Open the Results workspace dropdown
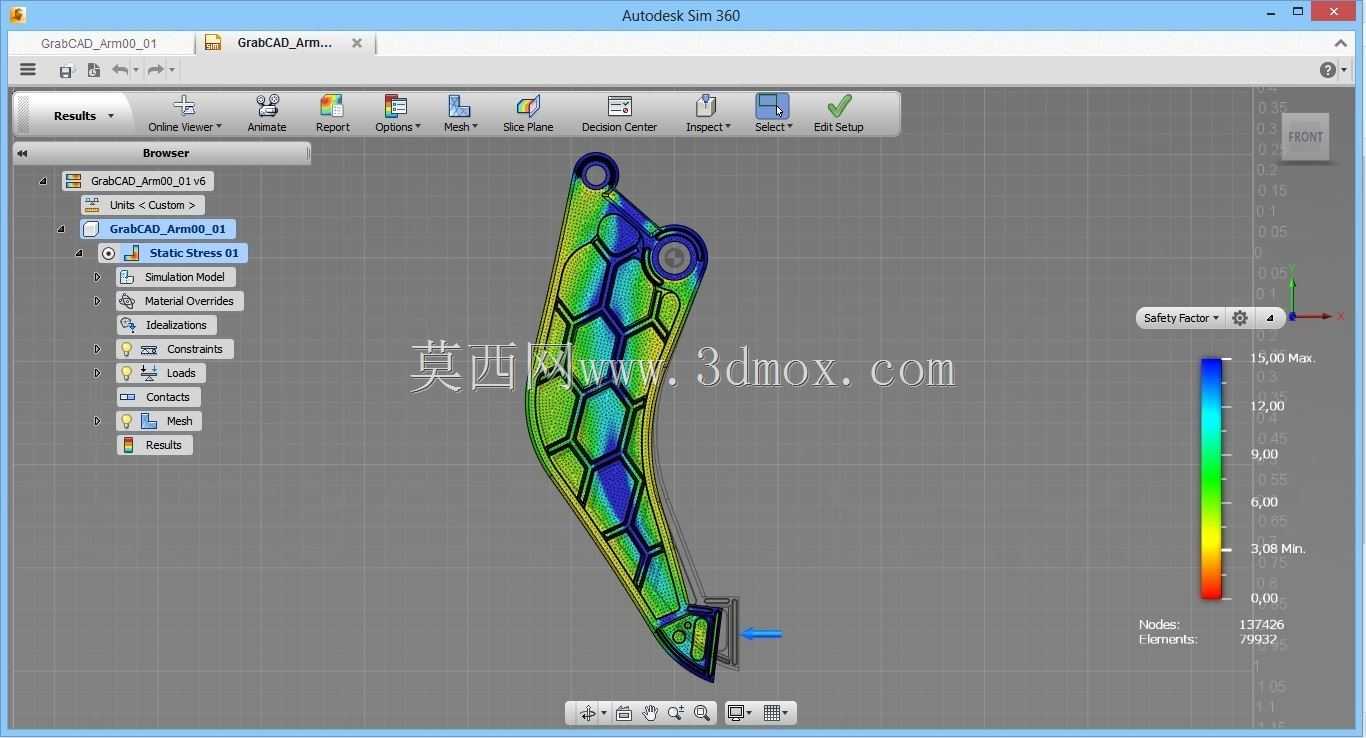Image resolution: width=1366 pixels, height=738 pixels. pyautogui.click(x=83, y=116)
